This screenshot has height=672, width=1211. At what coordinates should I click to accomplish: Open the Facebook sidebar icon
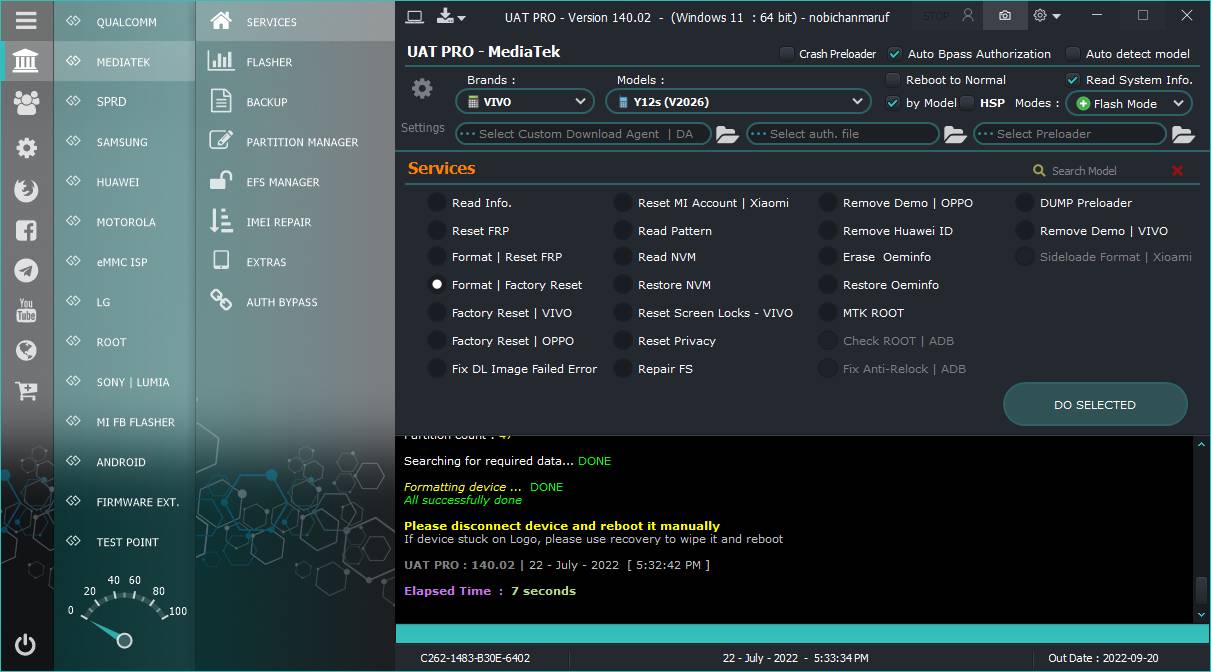26,231
